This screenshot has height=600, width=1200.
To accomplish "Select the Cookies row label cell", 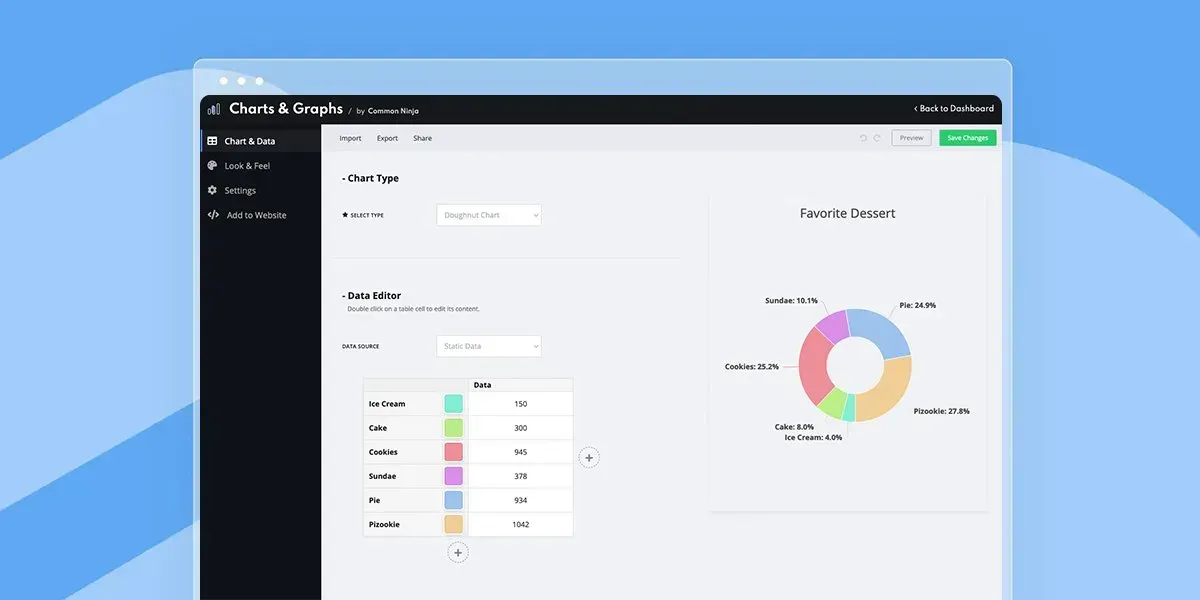I will 403,452.
